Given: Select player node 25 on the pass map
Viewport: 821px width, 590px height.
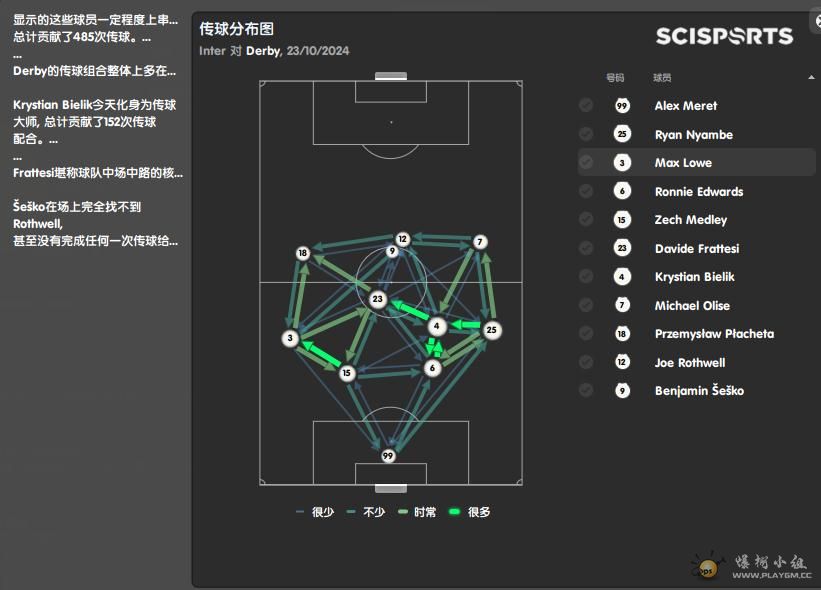Looking at the screenshot, I should coord(491,330).
